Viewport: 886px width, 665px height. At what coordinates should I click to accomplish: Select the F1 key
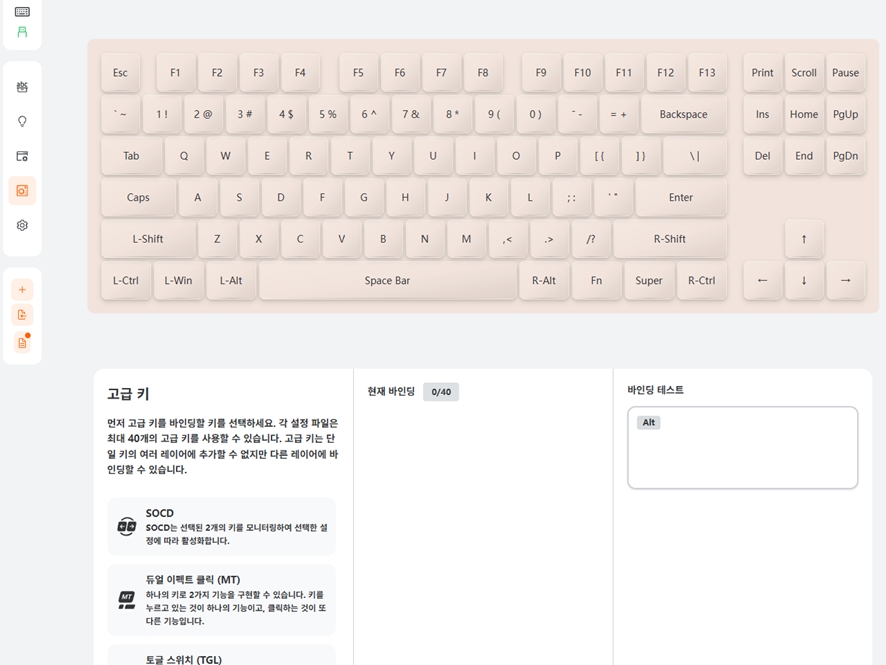click(x=175, y=72)
